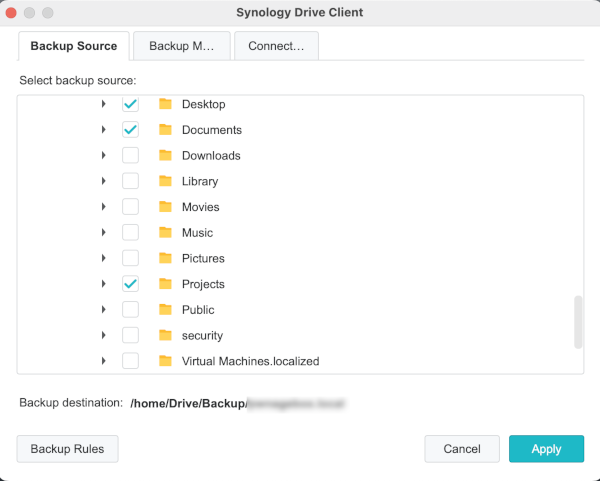
Task: Click the Movies folder icon
Action: pyautogui.click(x=165, y=207)
